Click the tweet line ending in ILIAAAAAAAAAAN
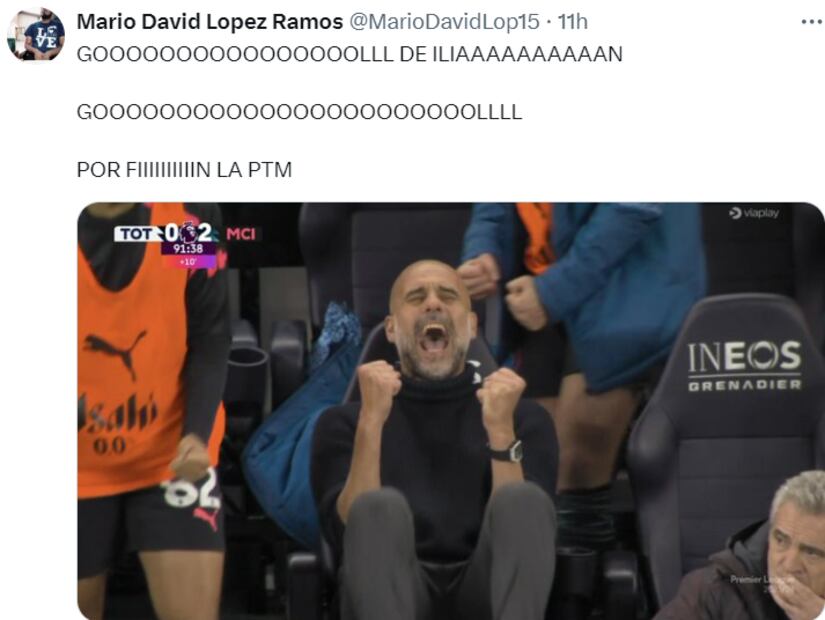 point(350,55)
